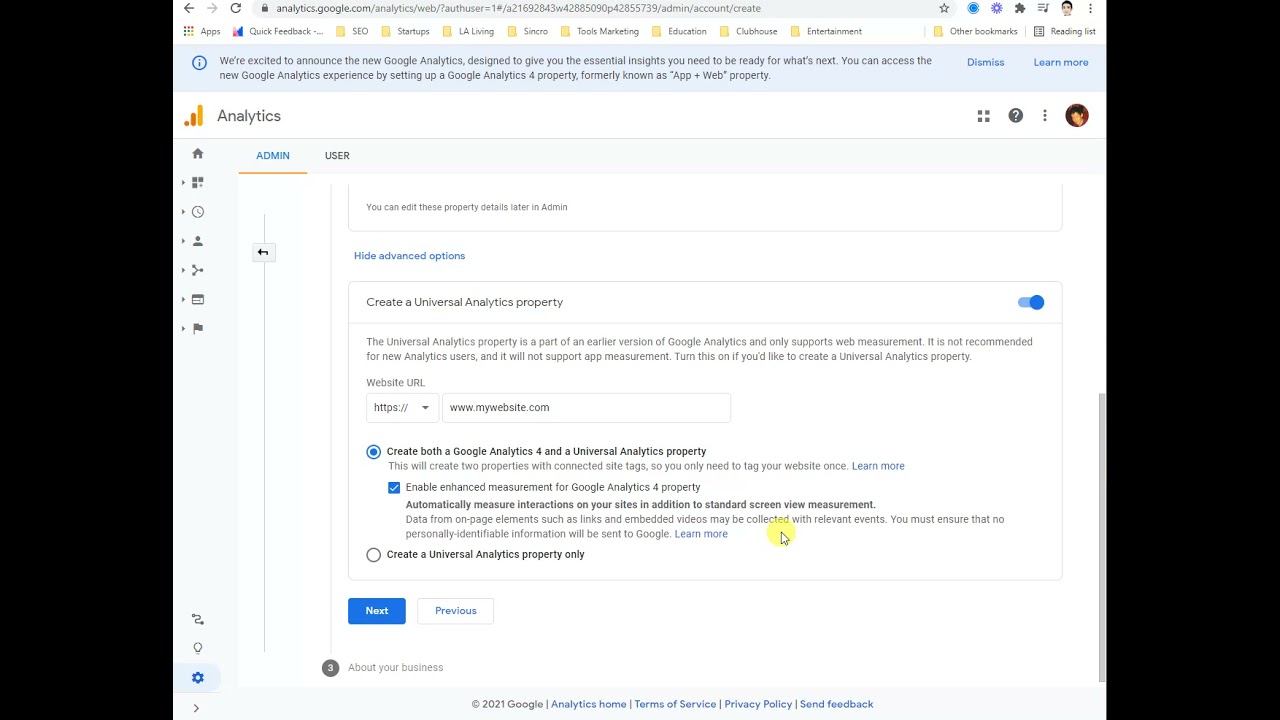Expand the Conversions section arrow in sidebar

pos(183,328)
